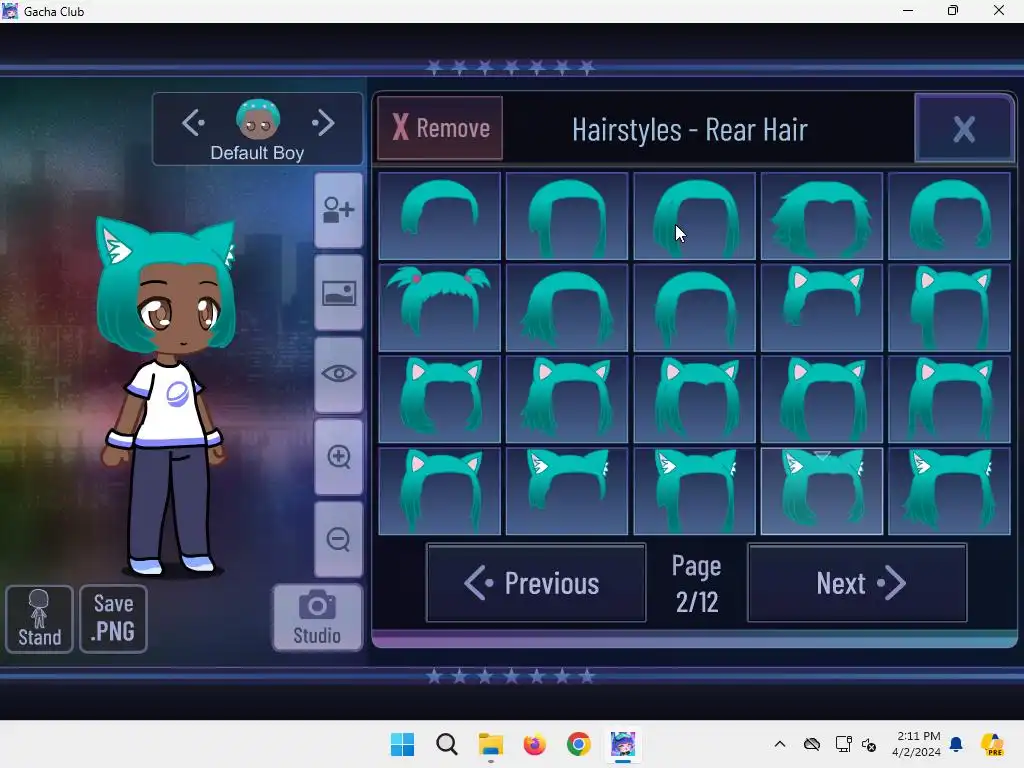Select the third hairstyle in row two
Screen dimensions: 1024x768
tap(694, 308)
